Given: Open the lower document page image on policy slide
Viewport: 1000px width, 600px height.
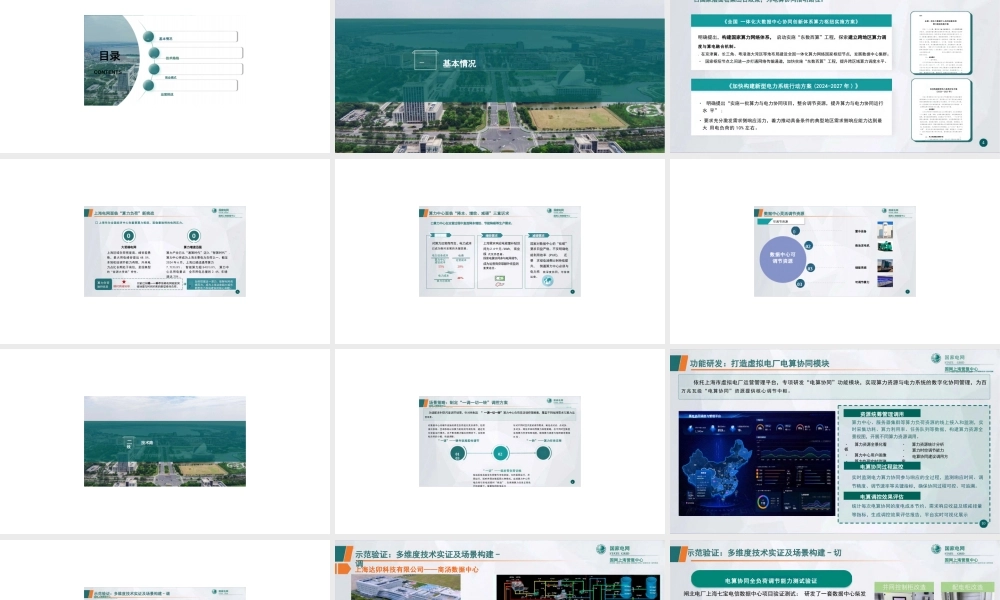Looking at the screenshot, I should pos(949,112).
